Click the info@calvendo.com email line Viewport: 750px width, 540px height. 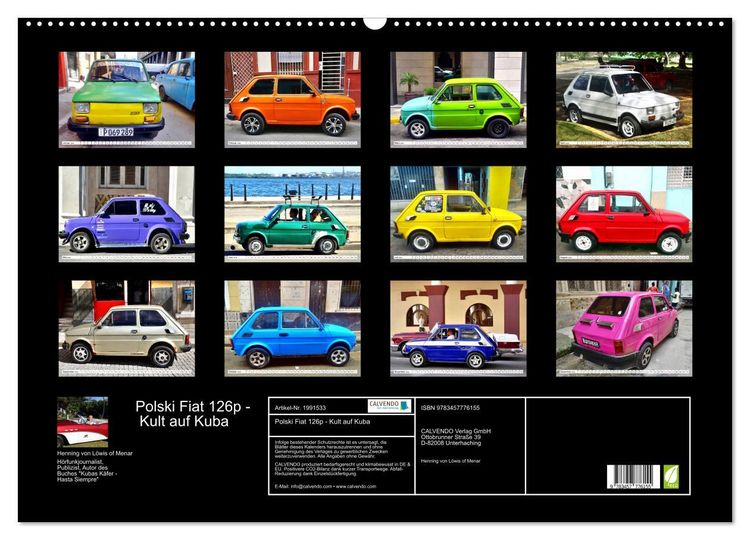pos(325,486)
